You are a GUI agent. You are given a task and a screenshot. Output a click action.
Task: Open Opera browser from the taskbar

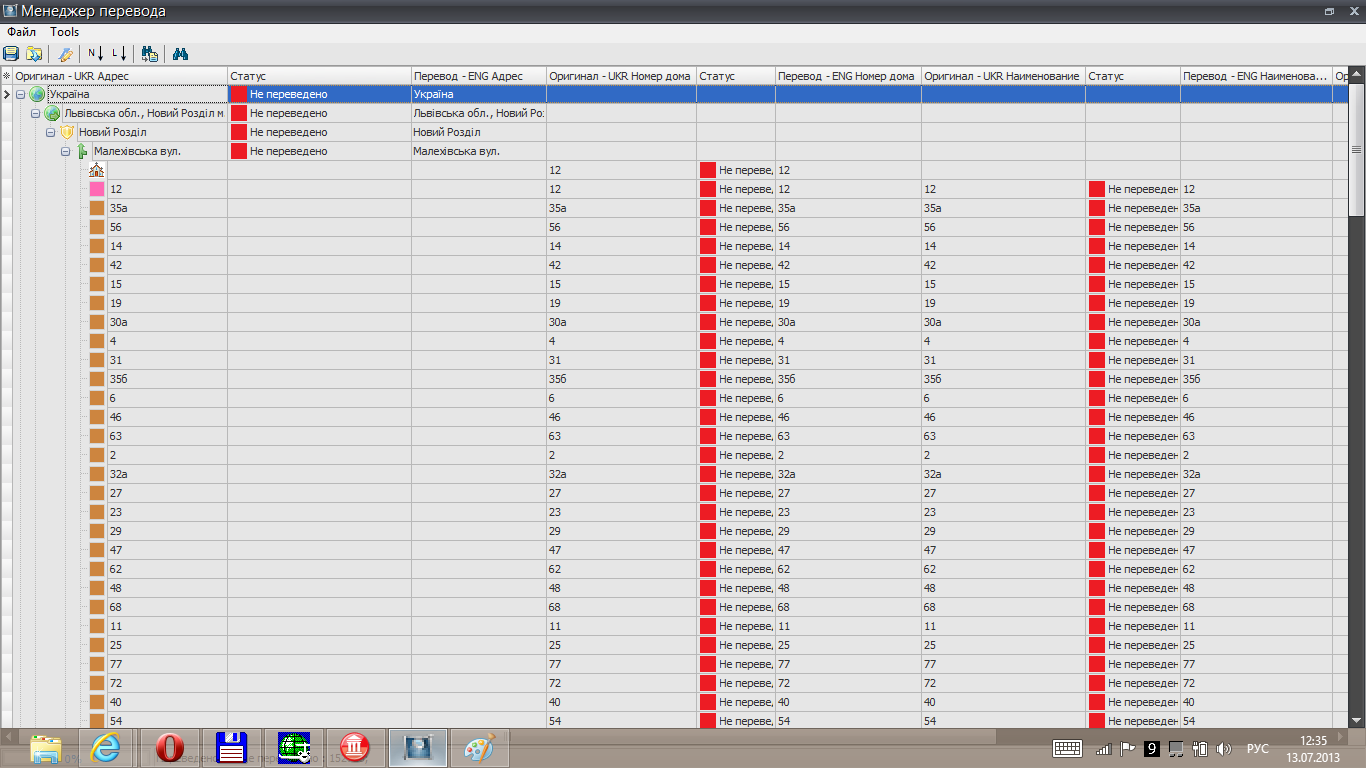coord(169,747)
